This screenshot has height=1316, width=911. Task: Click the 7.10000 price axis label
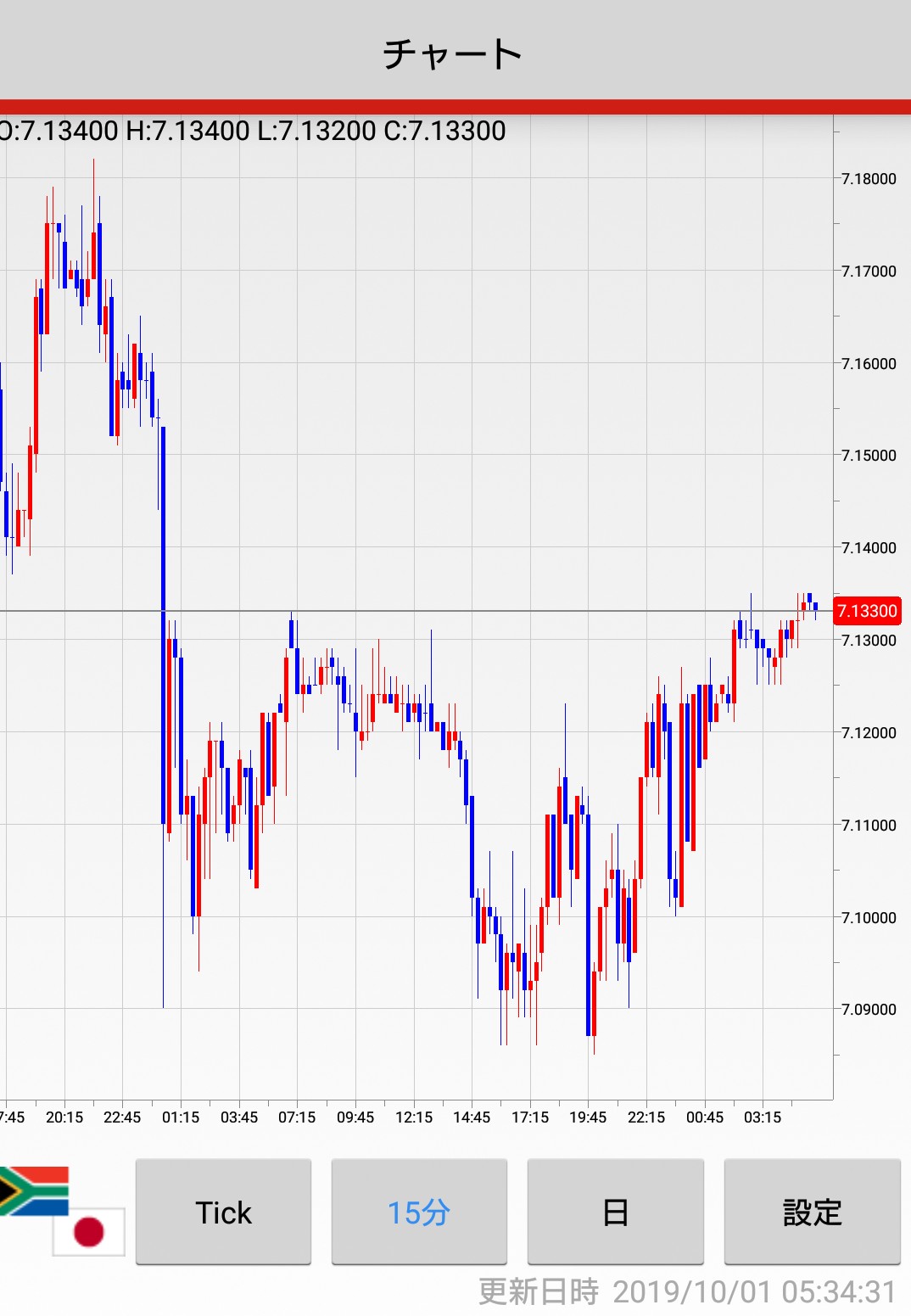[x=869, y=917]
